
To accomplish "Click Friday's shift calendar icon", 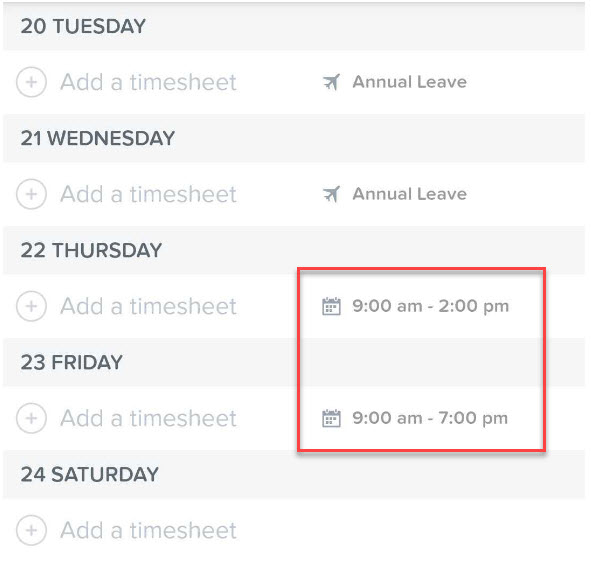I will coord(331,418).
